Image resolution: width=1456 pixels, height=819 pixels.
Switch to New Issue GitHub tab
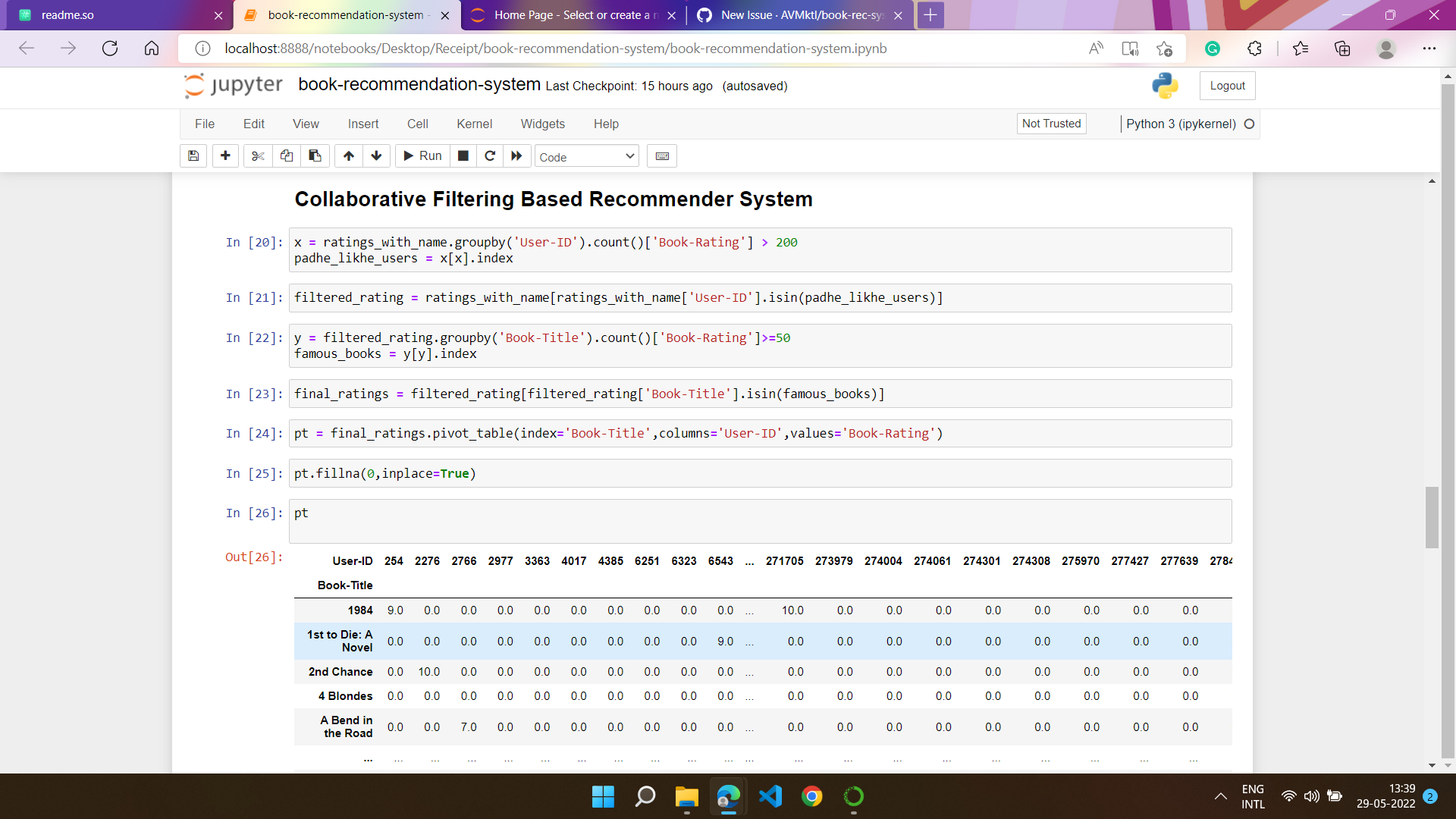click(x=801, y=15)
